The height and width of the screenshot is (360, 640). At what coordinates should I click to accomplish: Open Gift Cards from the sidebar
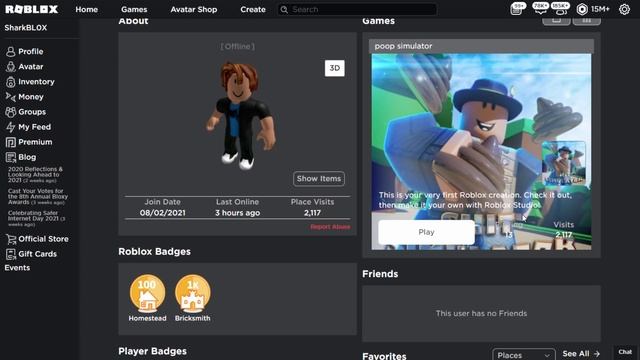pyautogui.click(x=31, y=254)
